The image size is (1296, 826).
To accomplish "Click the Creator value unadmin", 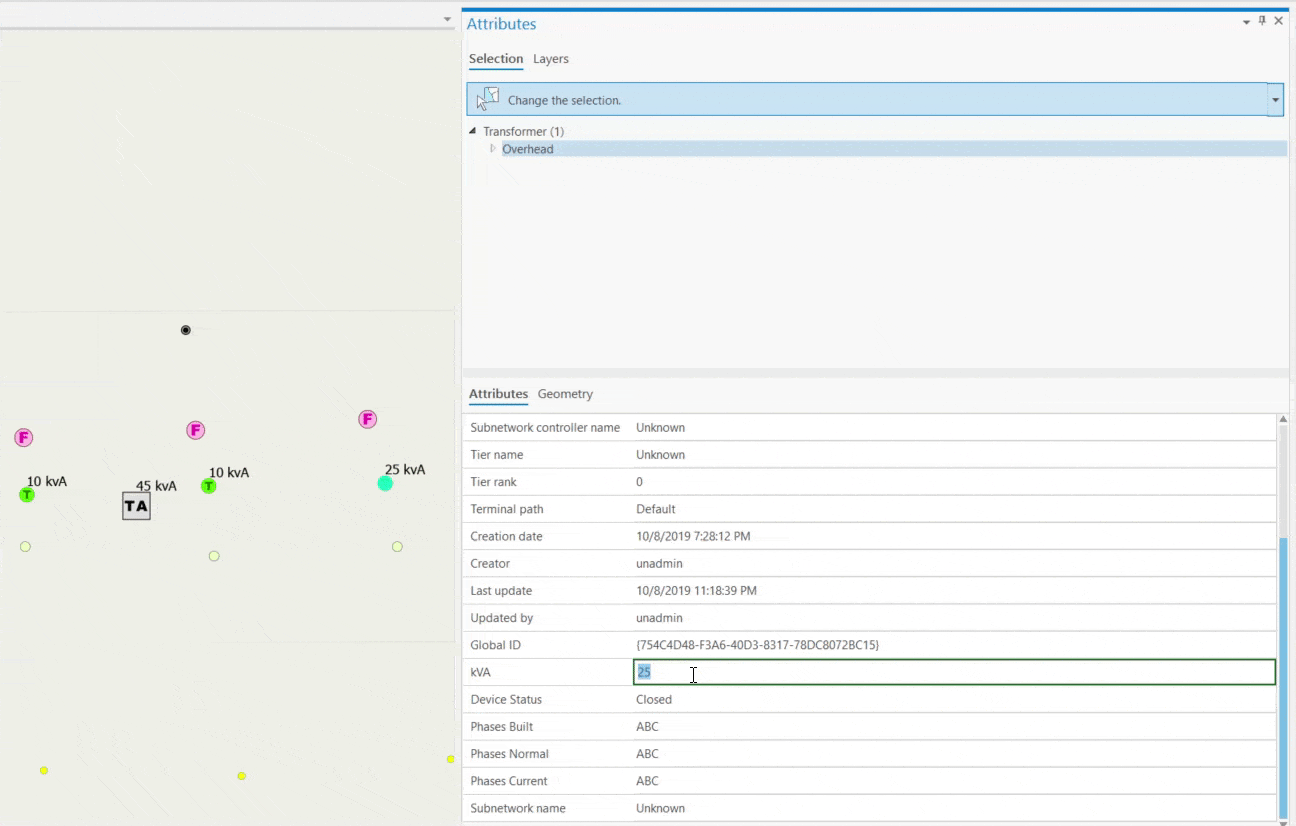I will coord(659,563).
